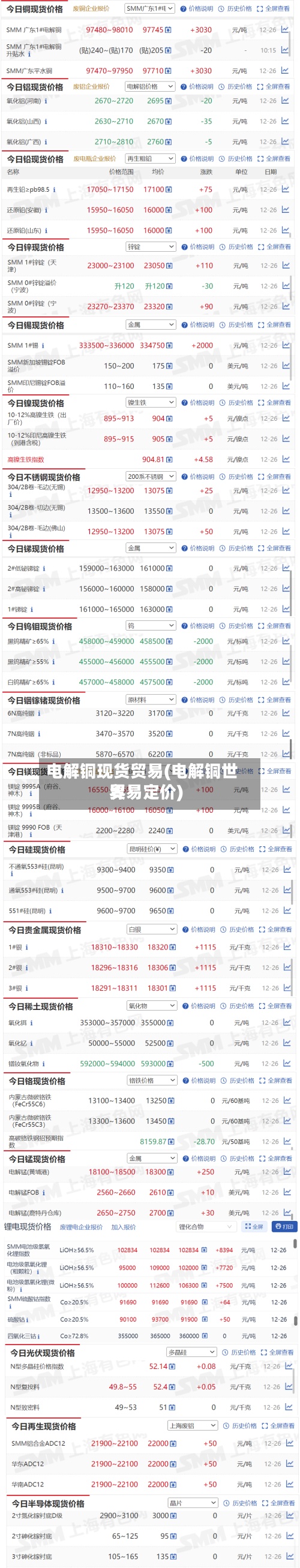The image size is (300, 1568).
Task: Click the 今日铜现货价格 section heading
Action: click(35, 9)
